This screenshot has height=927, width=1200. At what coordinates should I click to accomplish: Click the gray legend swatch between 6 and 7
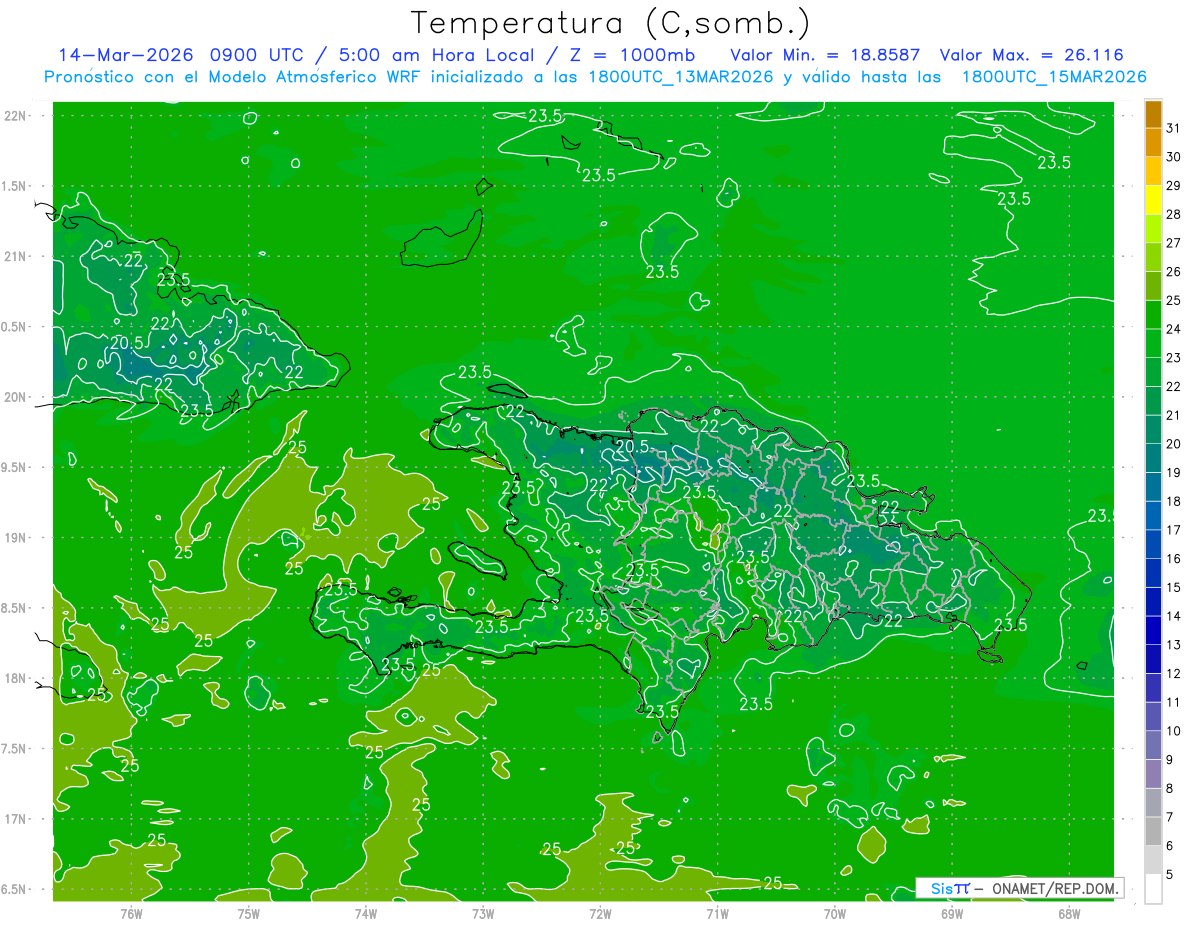coord(1153,832)
